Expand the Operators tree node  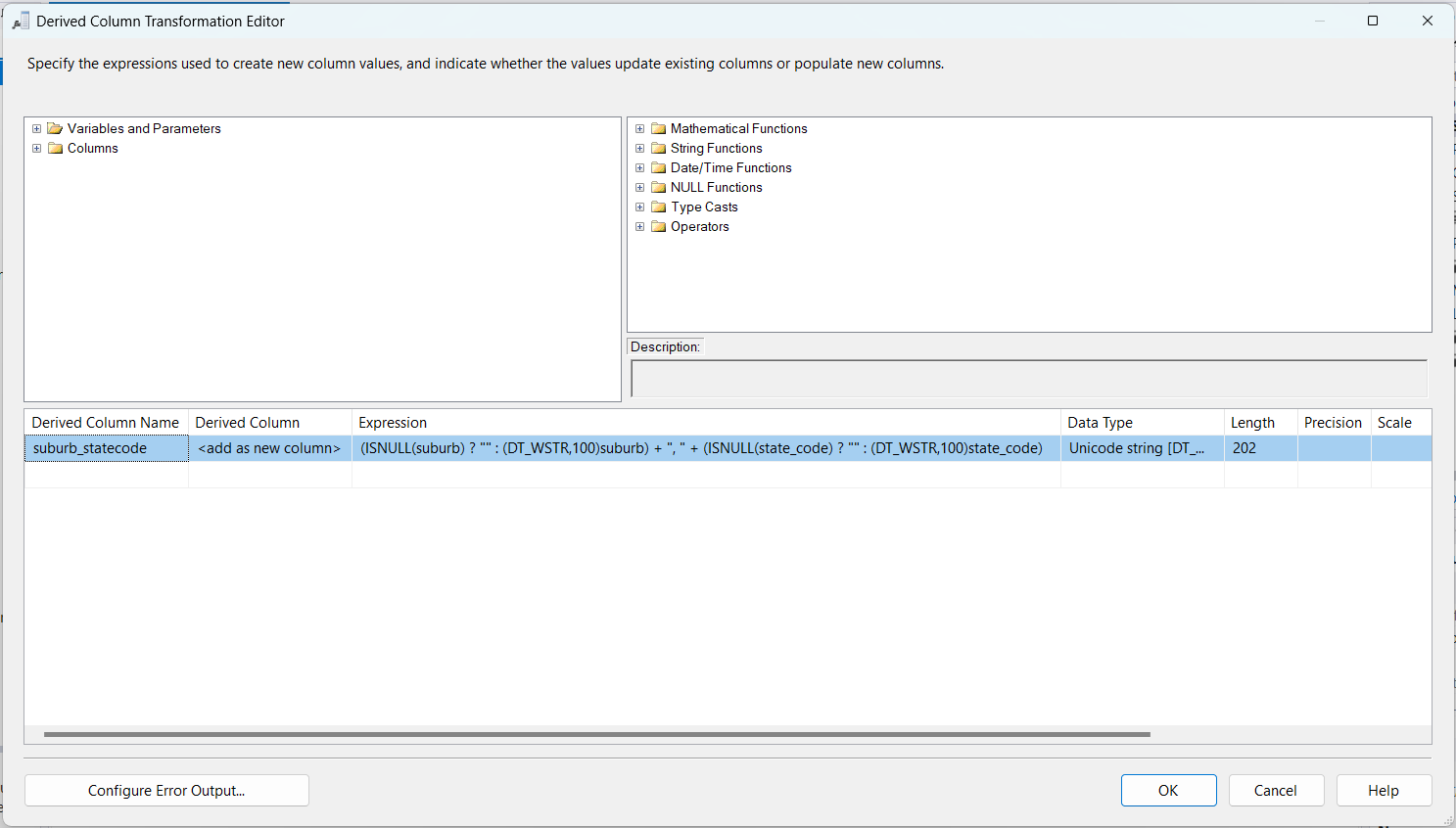click(x=640, y=226)
